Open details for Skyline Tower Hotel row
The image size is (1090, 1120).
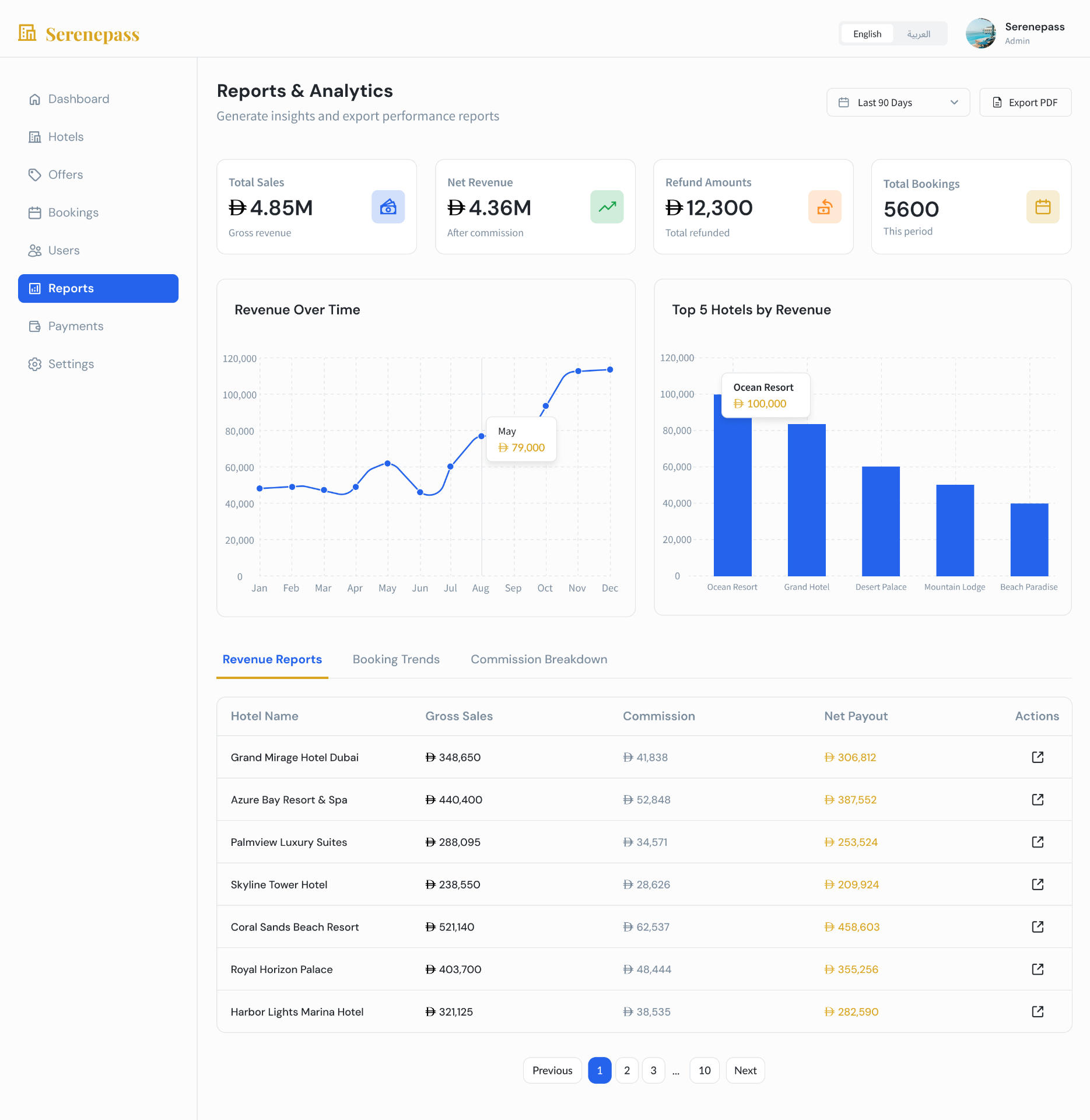1038,885
